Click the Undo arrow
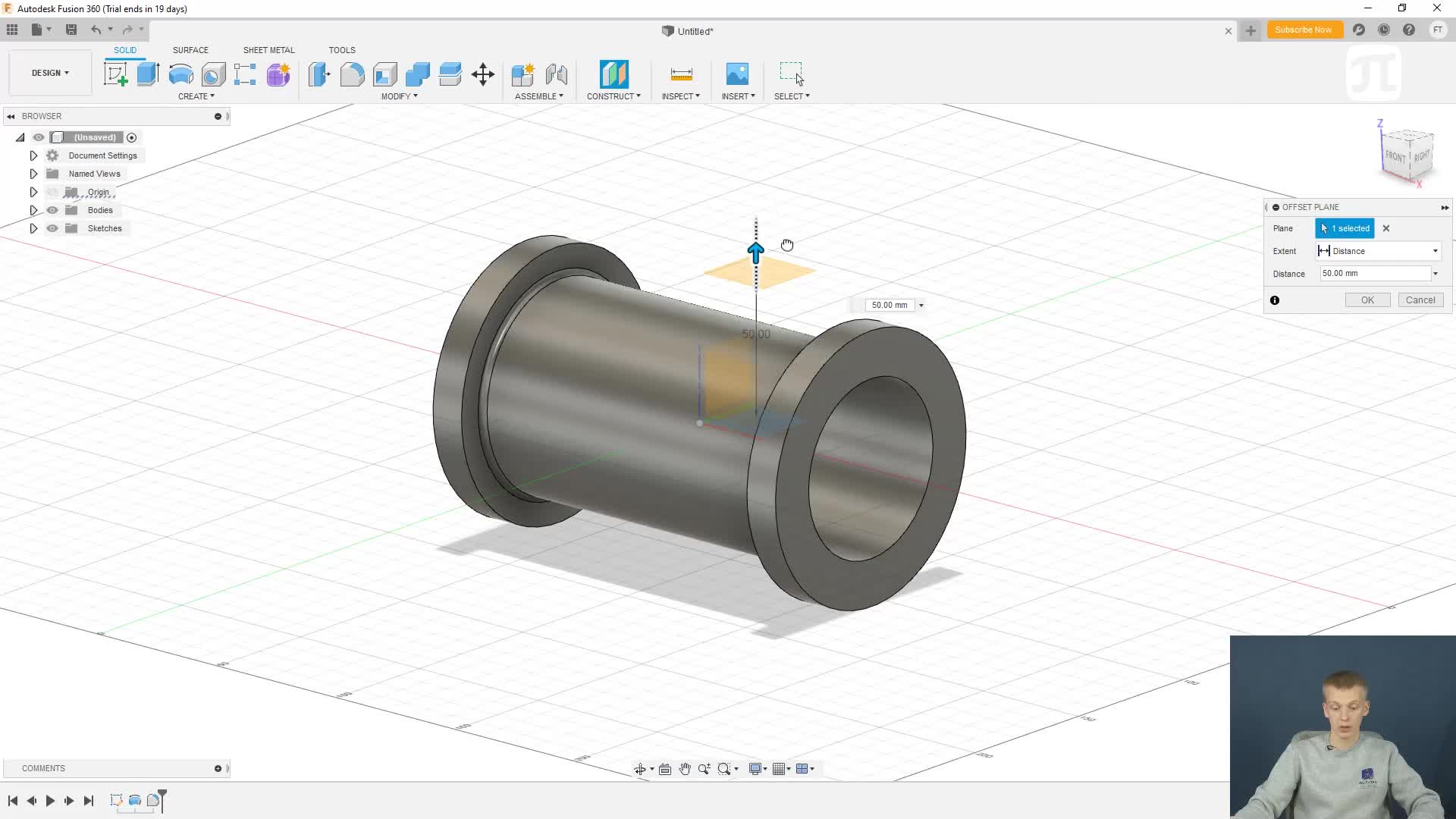This screenshot has height=819, width=1456. pyautogui.click(x=96, y=30)
